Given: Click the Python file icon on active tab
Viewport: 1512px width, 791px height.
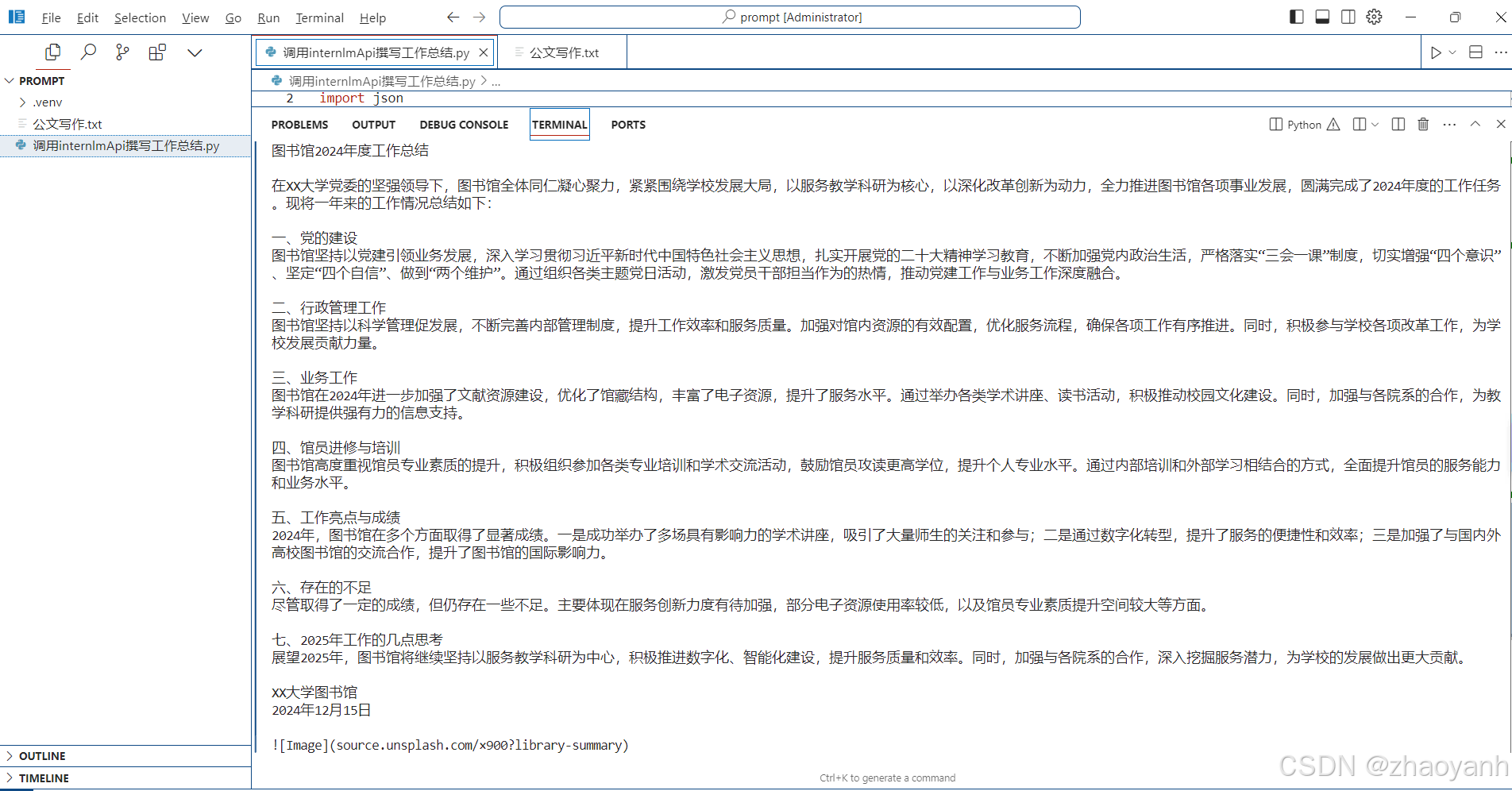Looking at the screenshot, I should tap(271, 52).
